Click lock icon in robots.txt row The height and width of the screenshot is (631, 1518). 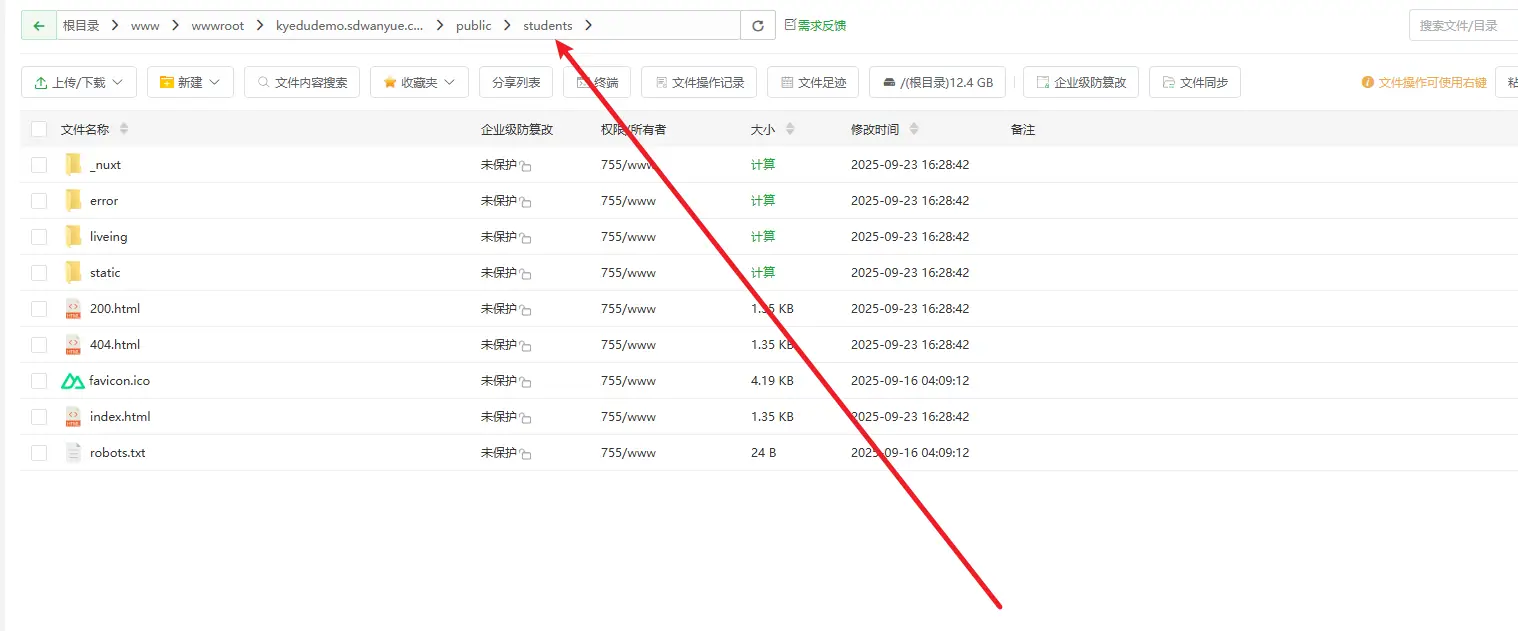(525, 454)
